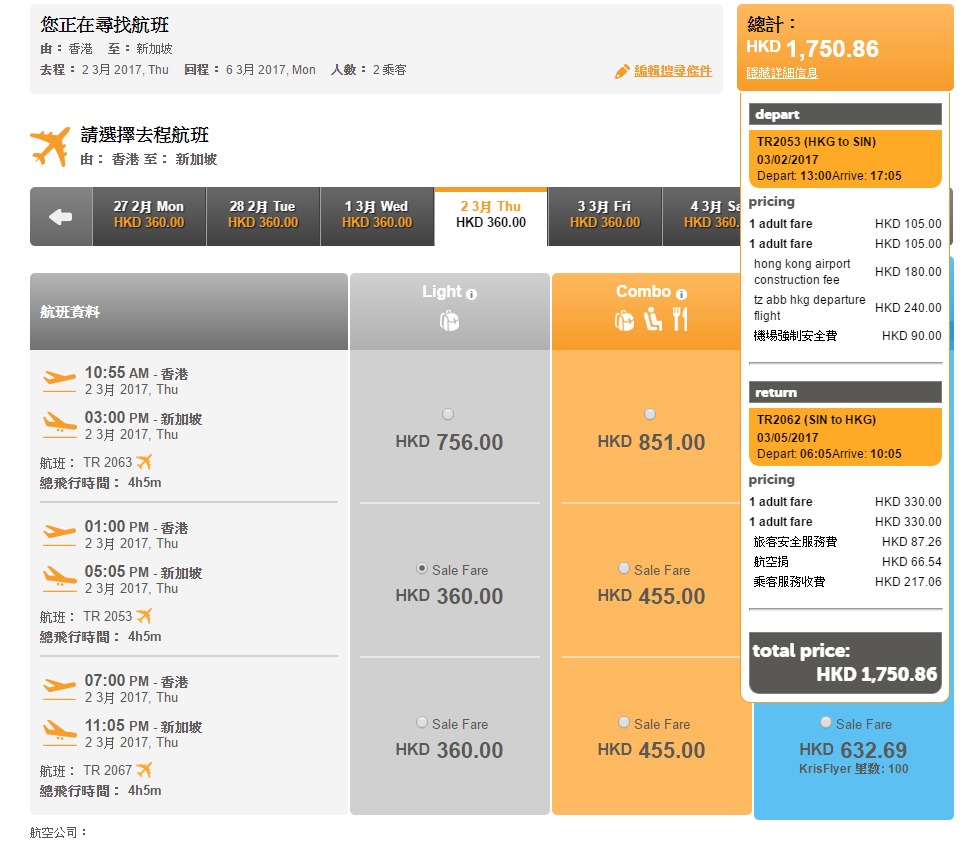Open the edit search criteria link

pyautogui.click(x=673, y=71)
